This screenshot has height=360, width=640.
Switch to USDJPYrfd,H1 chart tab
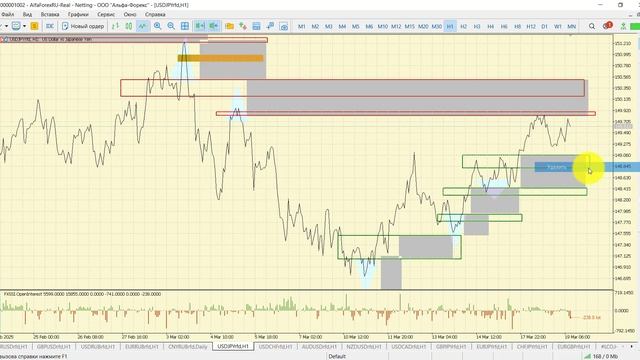point(233,346)
